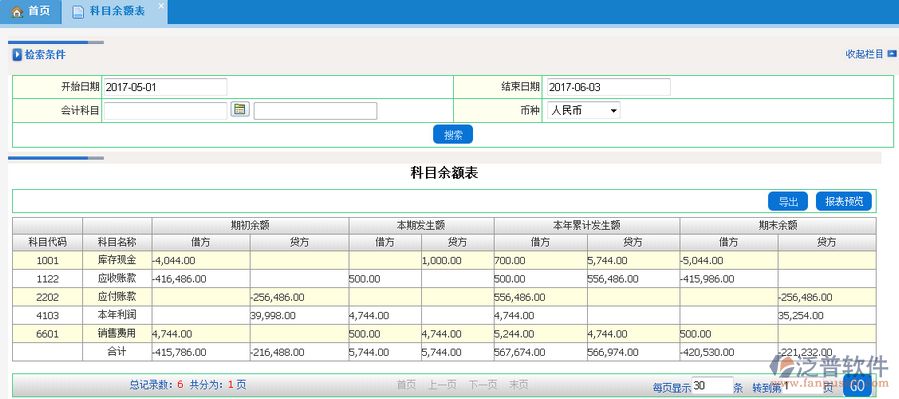Image resolution: width=899 pixels, height=399 pixels.
Task: Open the 会计科目 picker icon
Action: pos(240,109)
